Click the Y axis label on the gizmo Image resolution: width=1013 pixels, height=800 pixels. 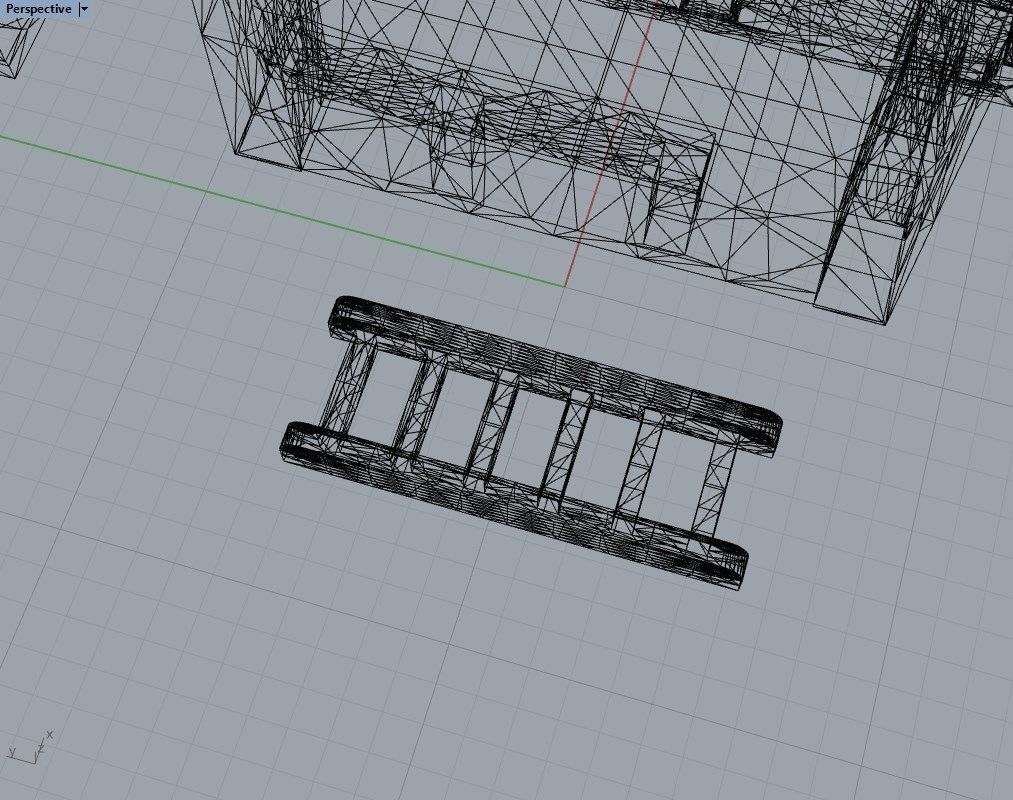click(x=12, y=753)
